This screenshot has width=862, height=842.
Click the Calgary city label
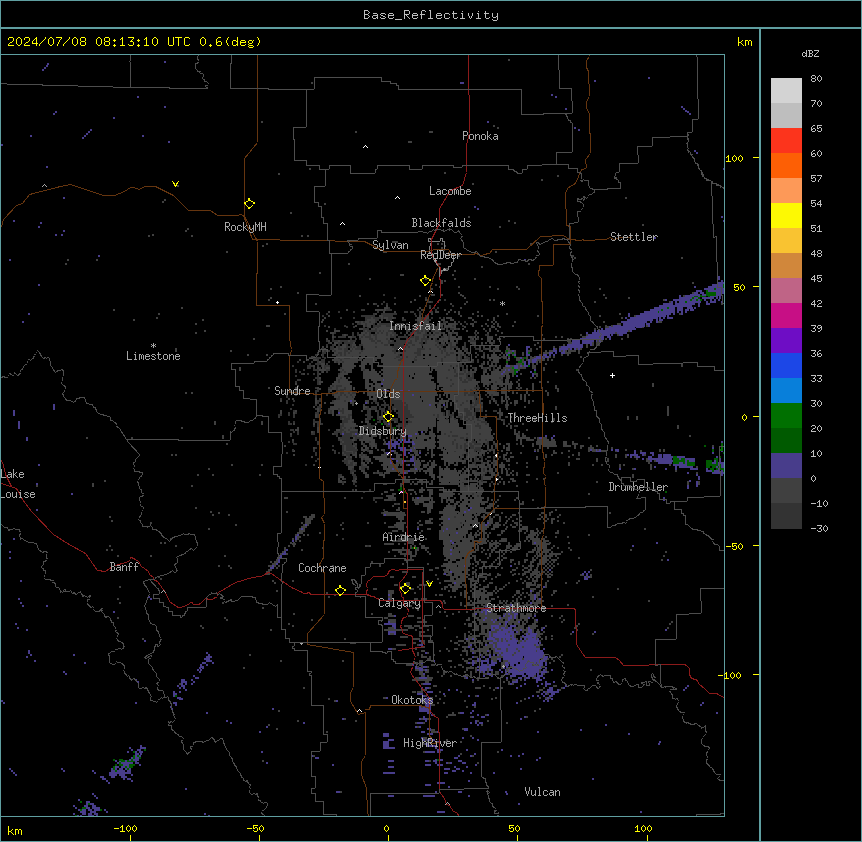click(x=399, y=603)
